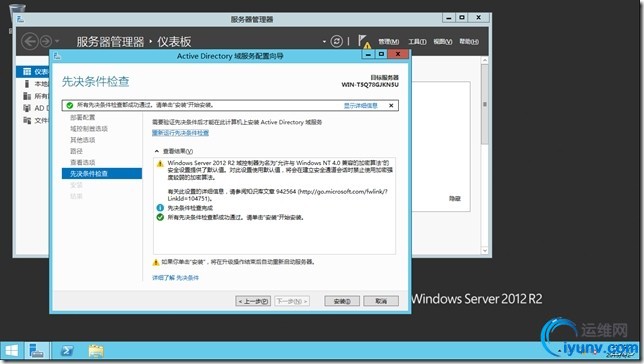Click the green check icon in results list

coord(160,217)
